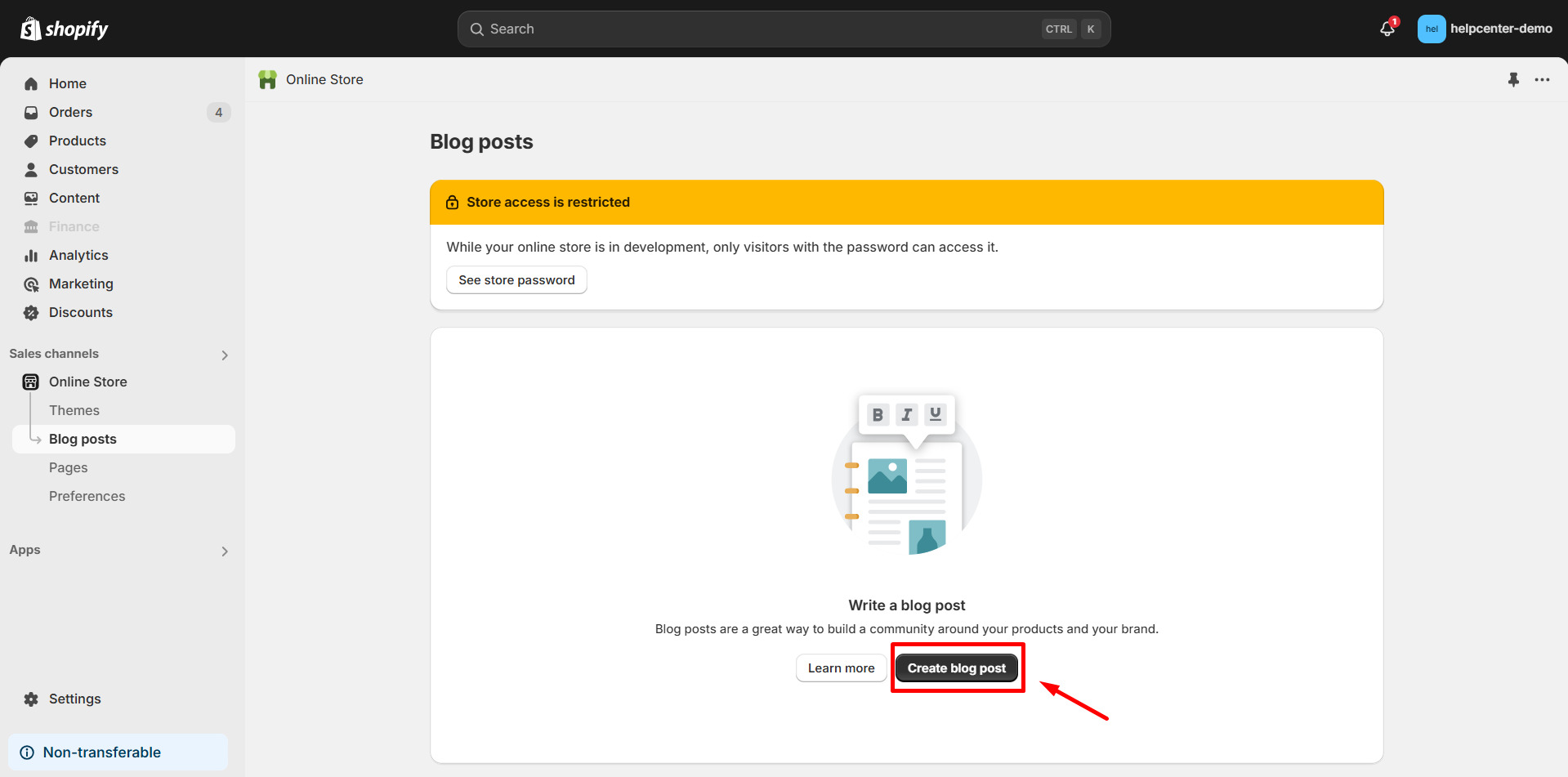This screenshot has width=1568, height=777.
Task: Expand the Apps section
Action: (x=224, y=551)
